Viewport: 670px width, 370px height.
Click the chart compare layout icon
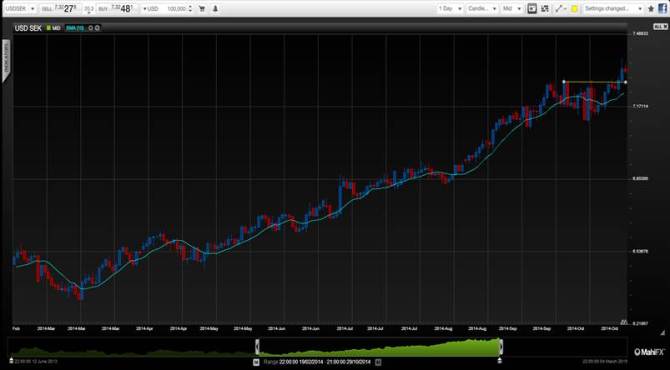545,9
